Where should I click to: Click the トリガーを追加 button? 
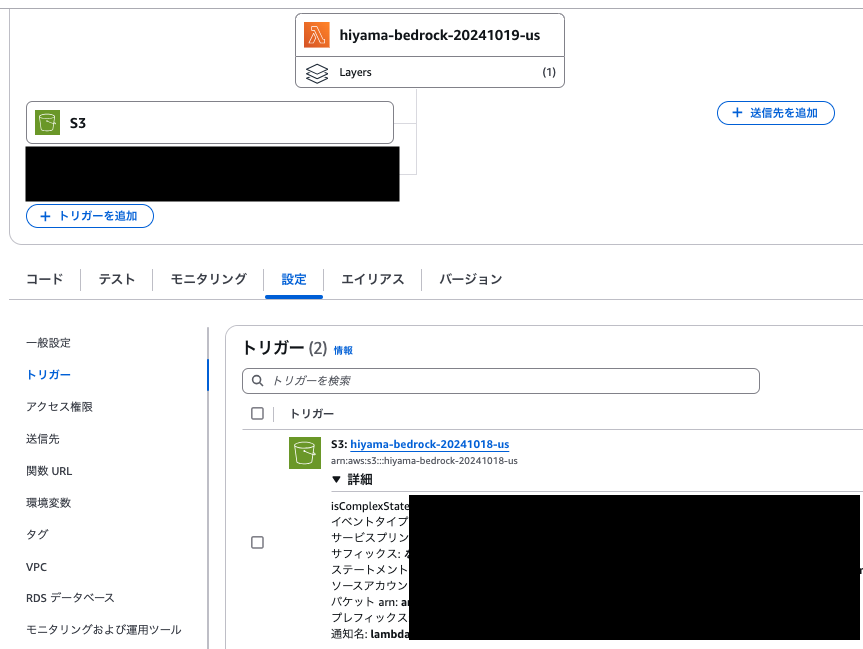pyautogui.click(x=89, y=216)
